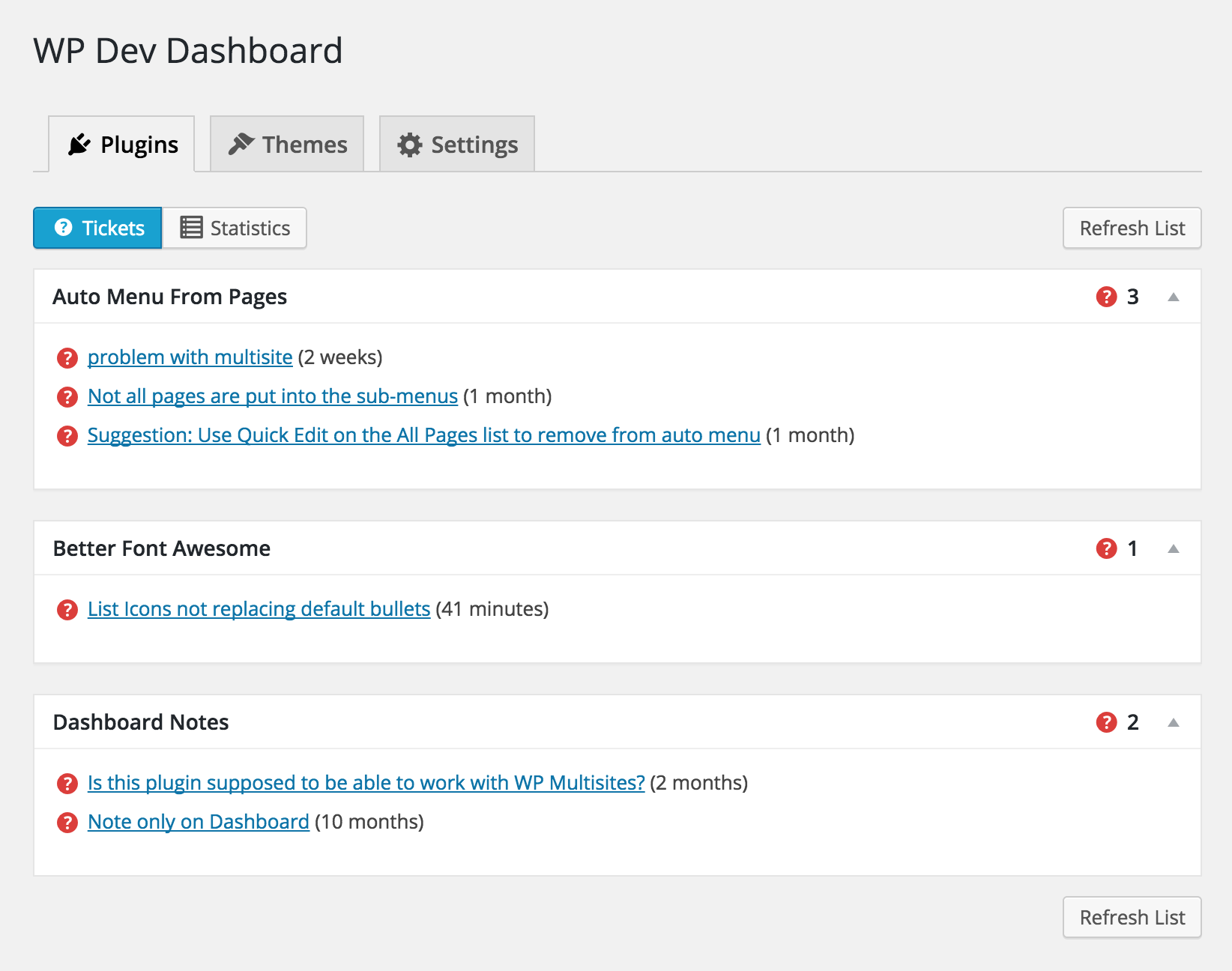This screenshot has height=971, width=1232.
Task: Select the Tickets view button
Action: [97, 228]
